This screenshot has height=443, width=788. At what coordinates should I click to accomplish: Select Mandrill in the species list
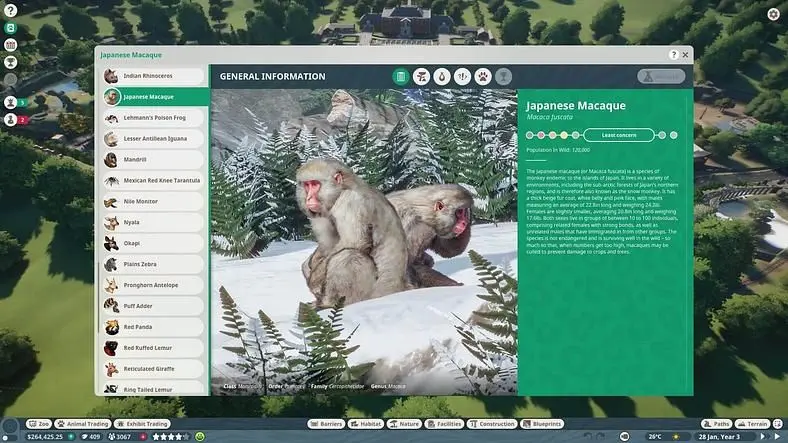point(154,159)
